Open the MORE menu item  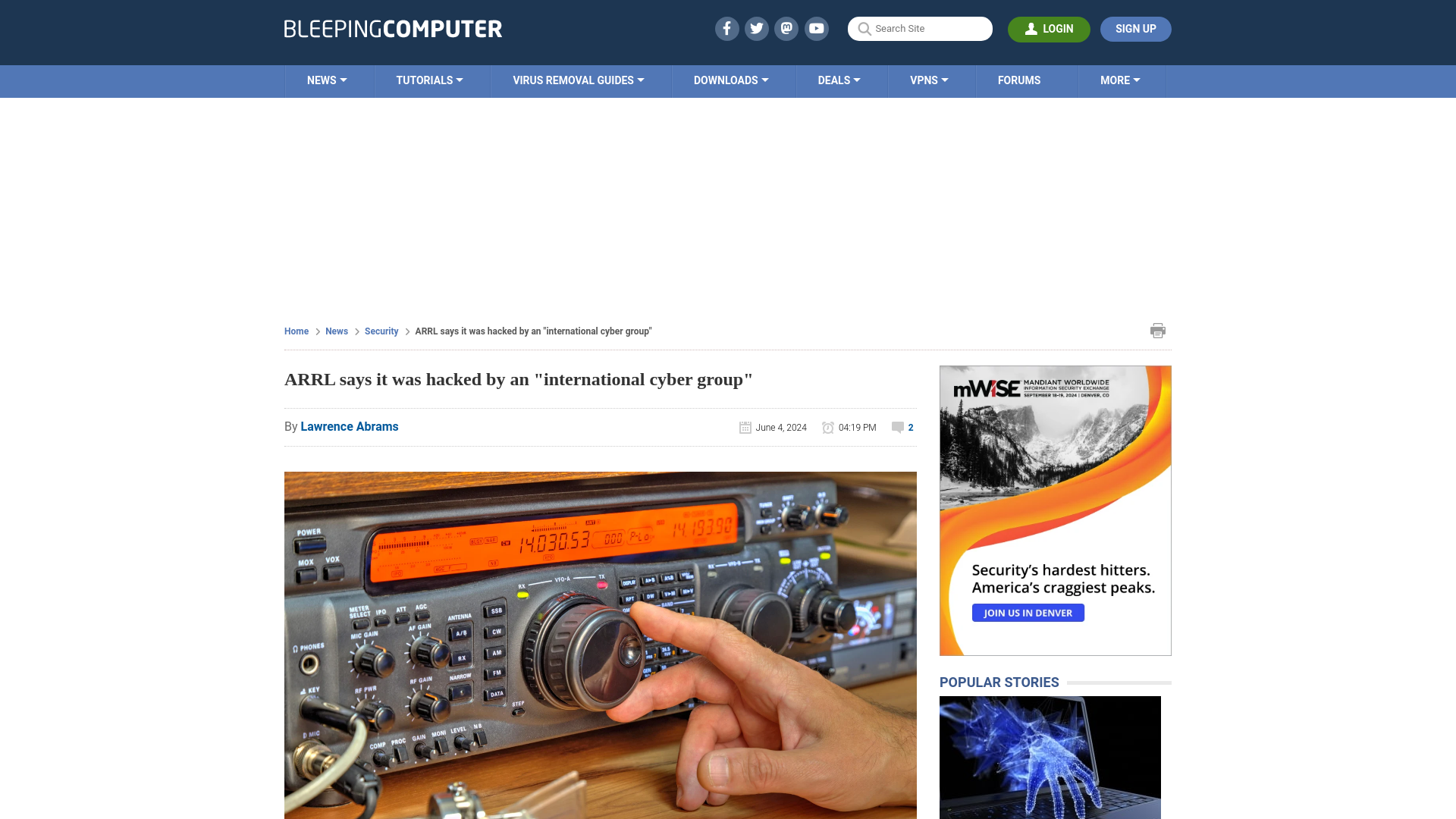1120,80
